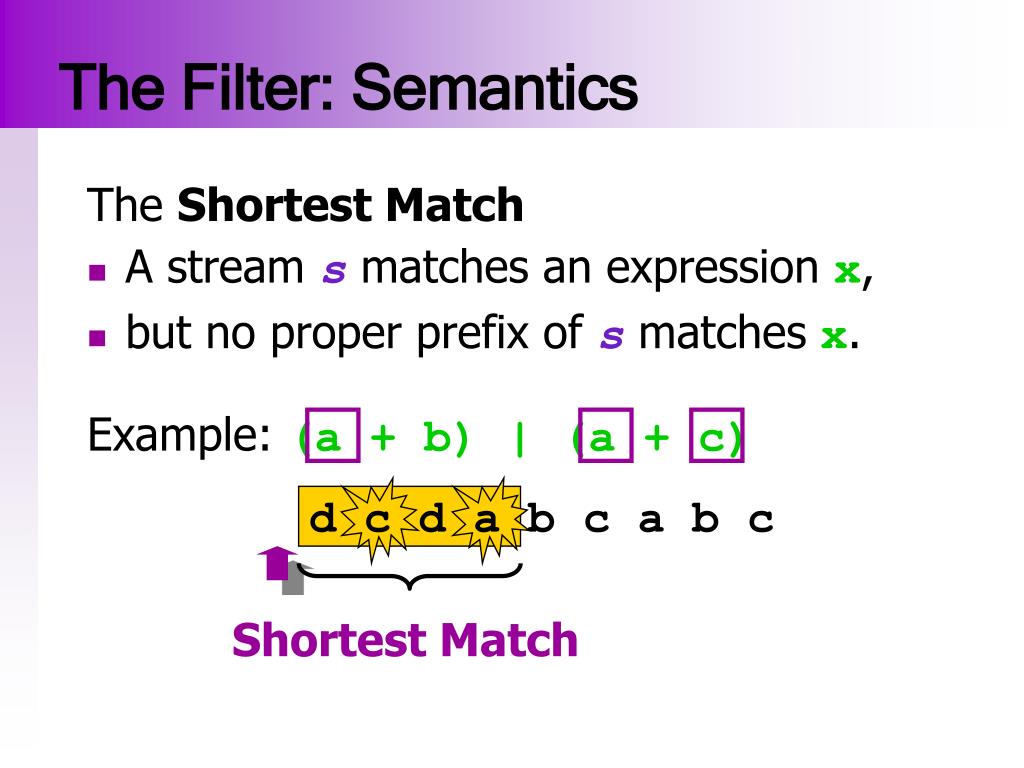The height and width of the screenshot is (768, 1024).
Task: Click the starburst around letter a
Action: (x=486, y=520)
